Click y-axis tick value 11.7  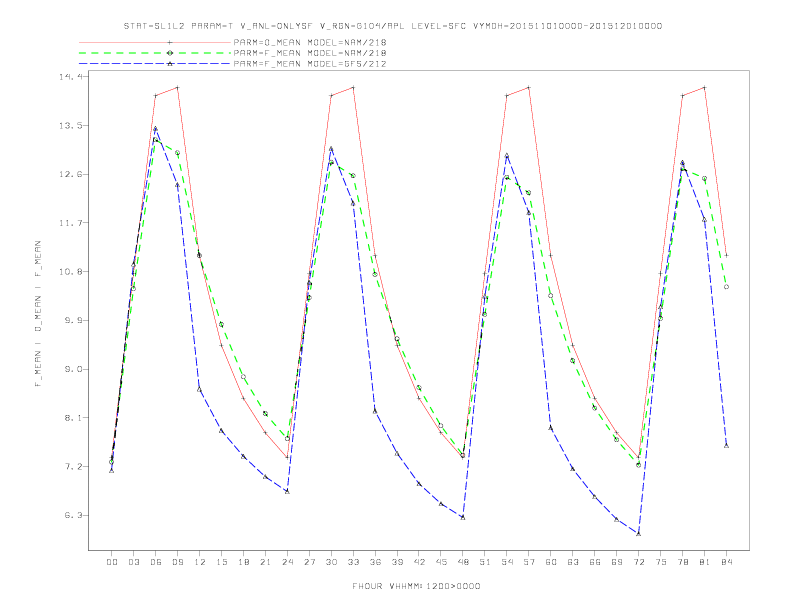coord(70,223)
